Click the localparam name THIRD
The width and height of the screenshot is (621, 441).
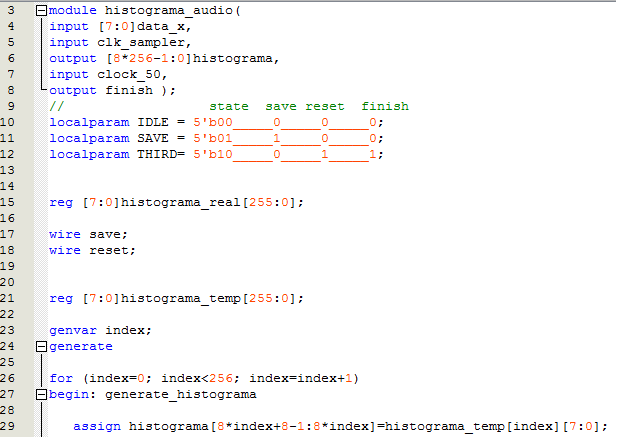tap(157, 154)
